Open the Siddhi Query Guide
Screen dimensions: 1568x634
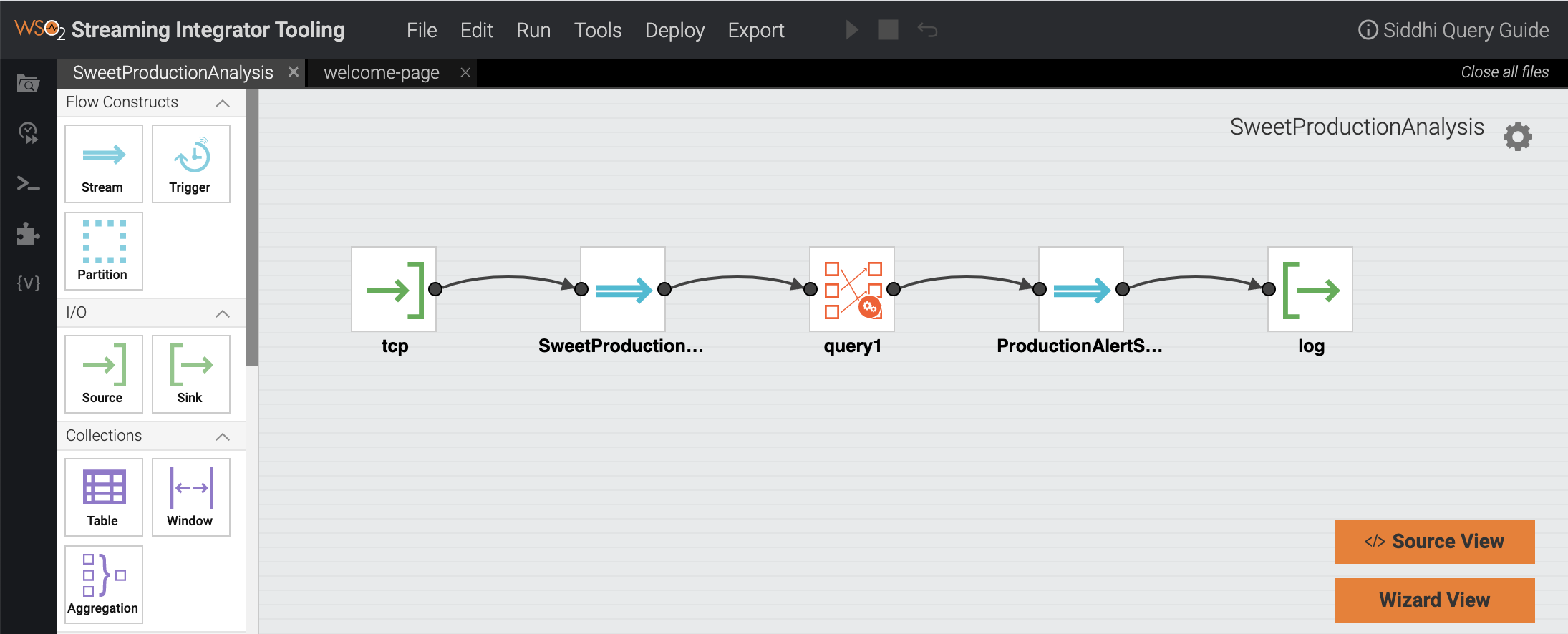pyautogui.click(x=1453, y=30)
